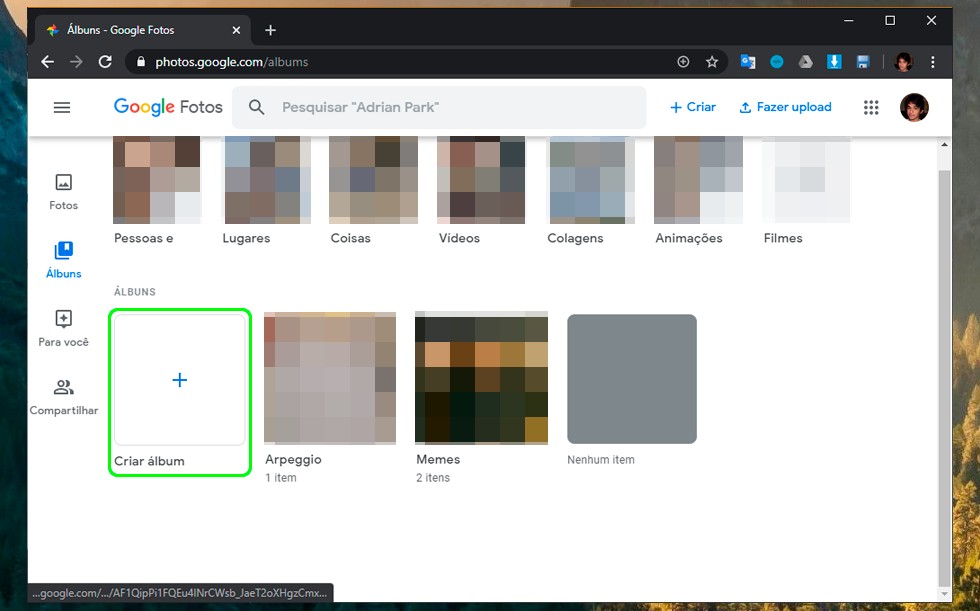Click Criar álbum tile
Viewport: 980px width, 611px height.
(x=180, y=380)
